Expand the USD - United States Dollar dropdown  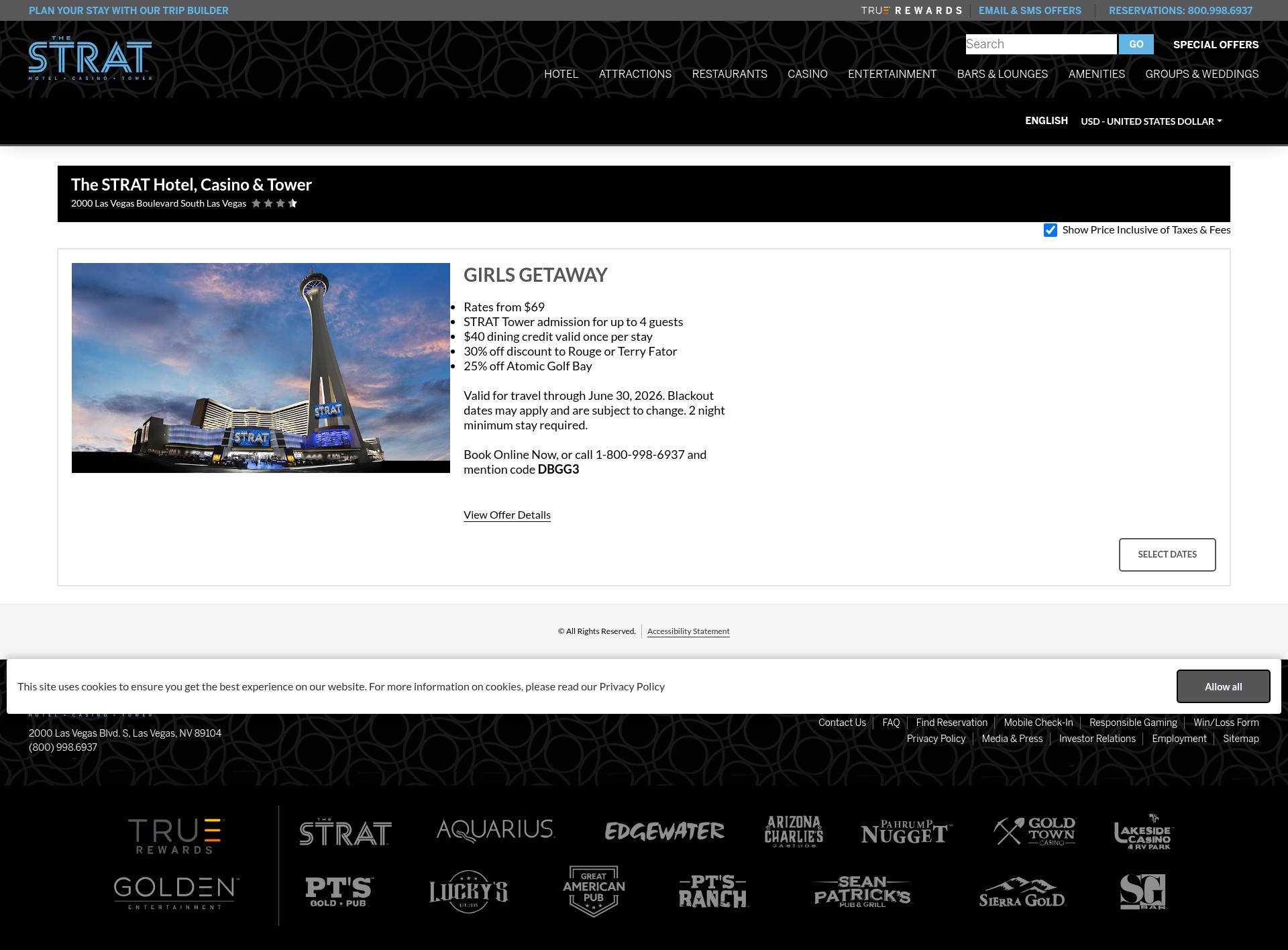point(1151,121)
